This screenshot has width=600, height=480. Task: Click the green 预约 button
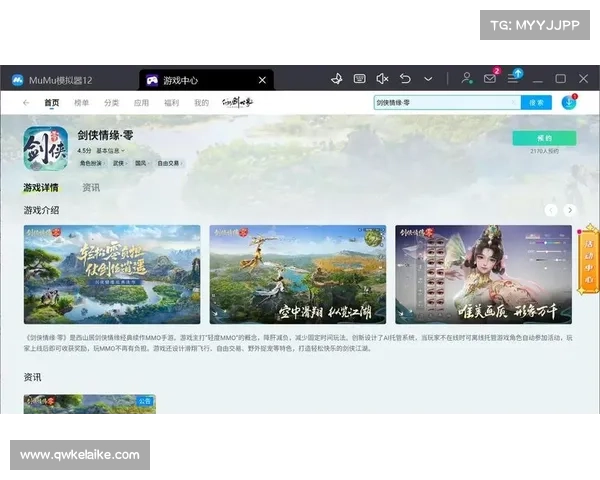544,138
